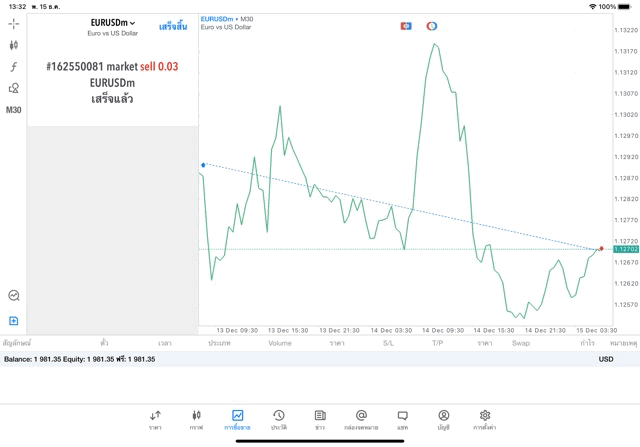Screen dimensions: 640x447
Task: Open chart objects shapes tool
Action: tap(13, 88)
